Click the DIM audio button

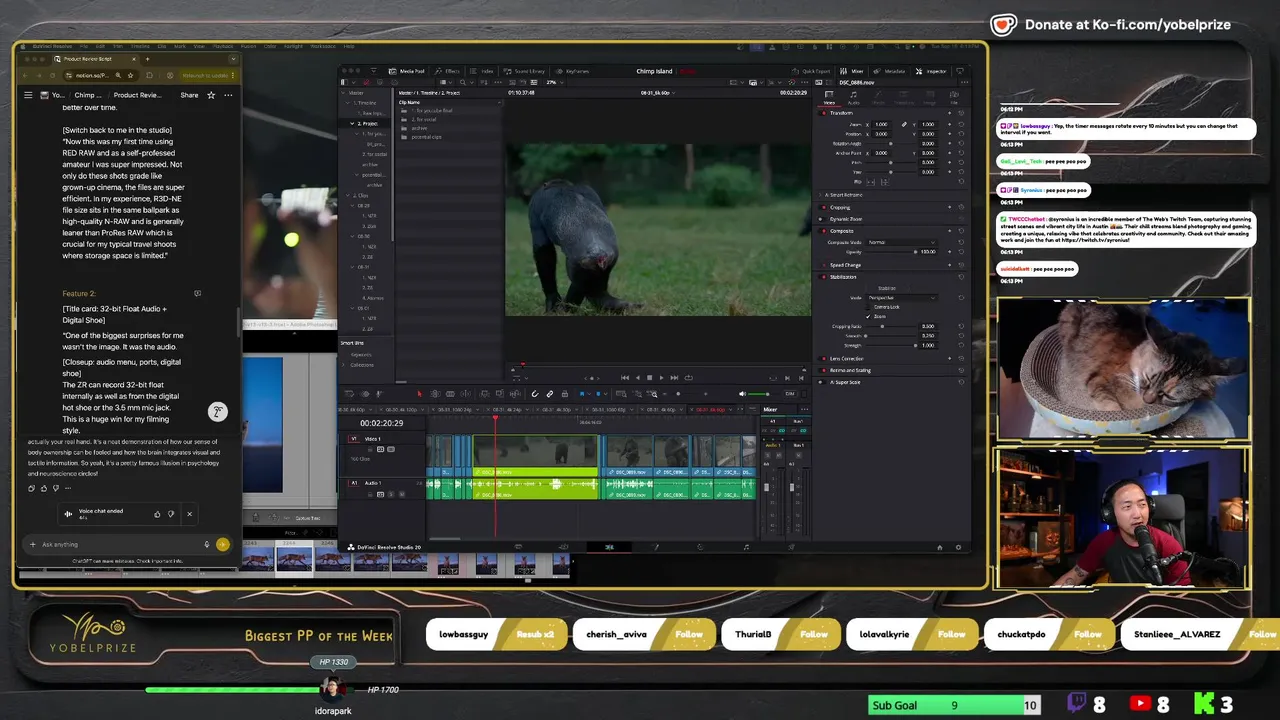pyautogui.click(x=789, y=394)
